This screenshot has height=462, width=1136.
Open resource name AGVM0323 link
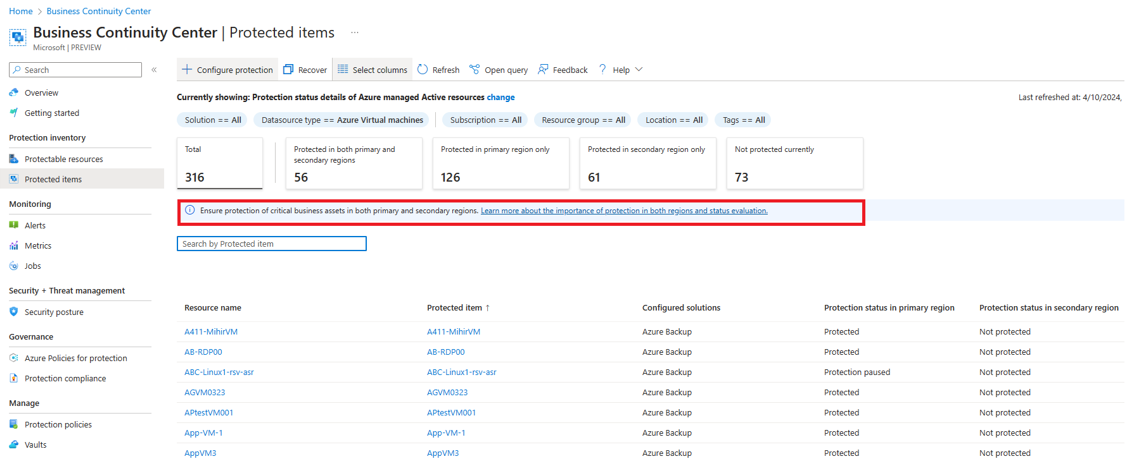[x=204, y=392]
